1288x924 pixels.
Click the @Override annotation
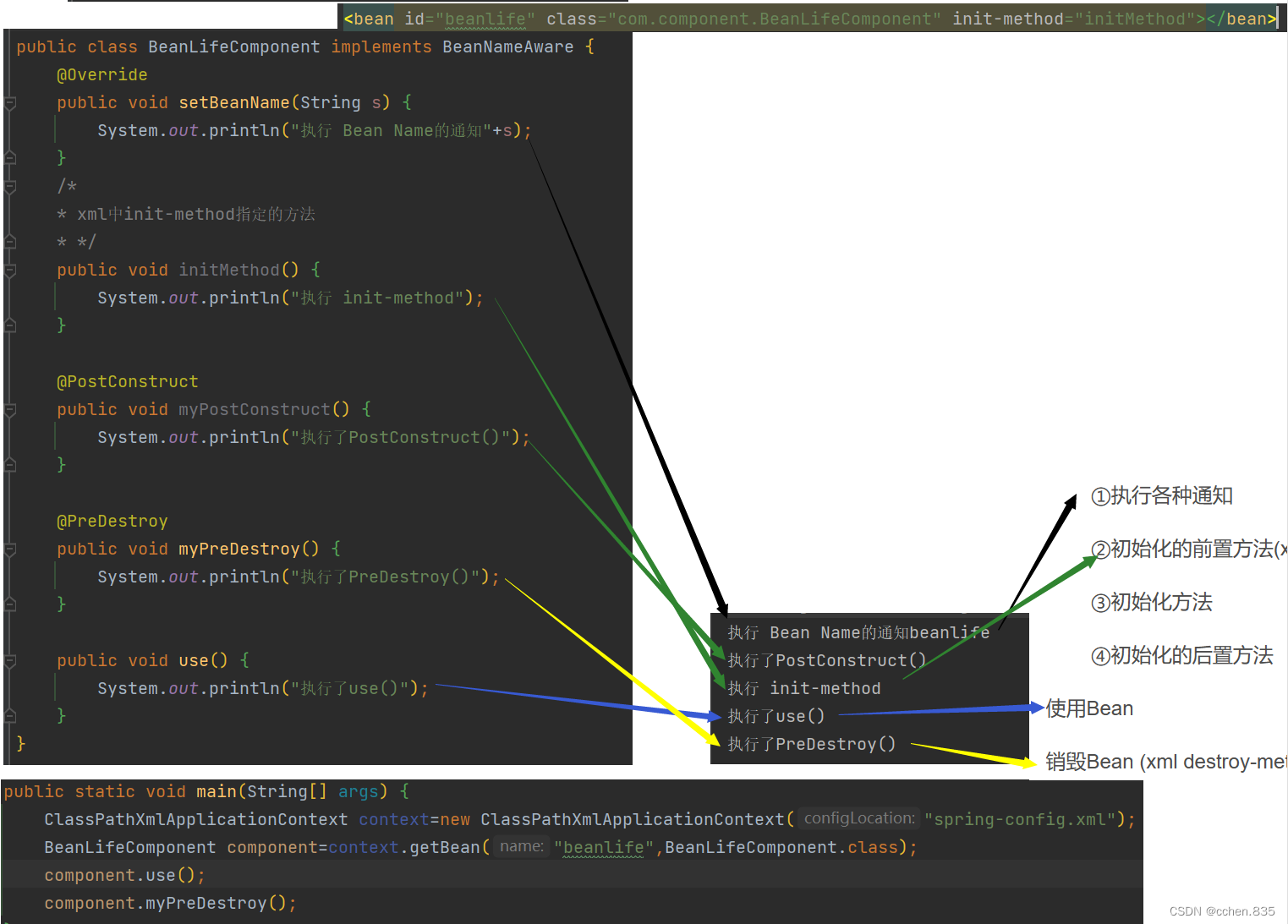point(101,75)
